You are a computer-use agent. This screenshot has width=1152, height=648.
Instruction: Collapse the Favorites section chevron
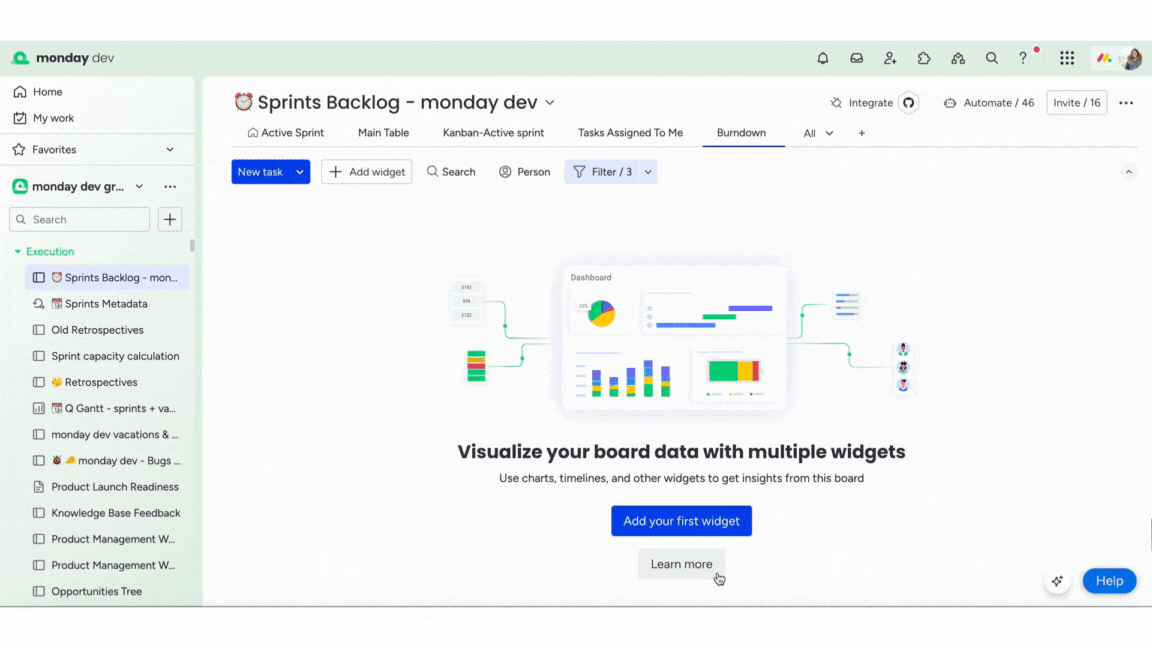coord(170,150)
